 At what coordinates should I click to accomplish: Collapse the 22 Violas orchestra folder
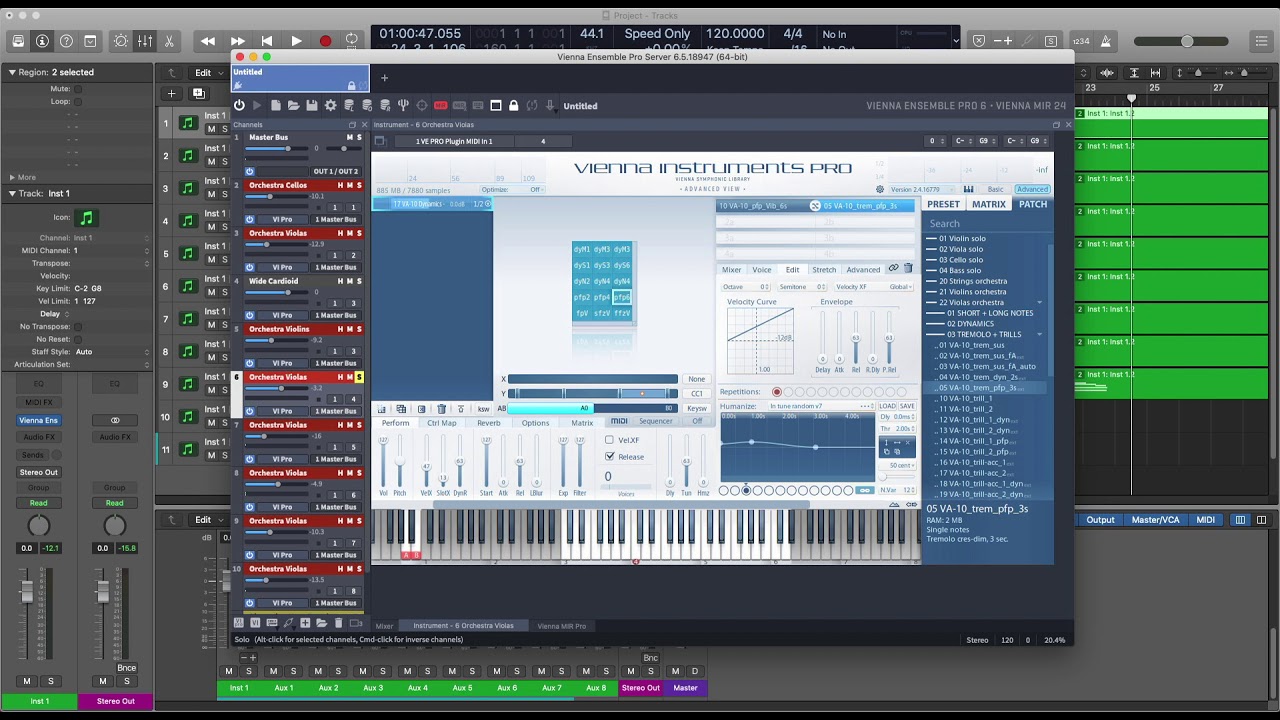click(1040, 302)
